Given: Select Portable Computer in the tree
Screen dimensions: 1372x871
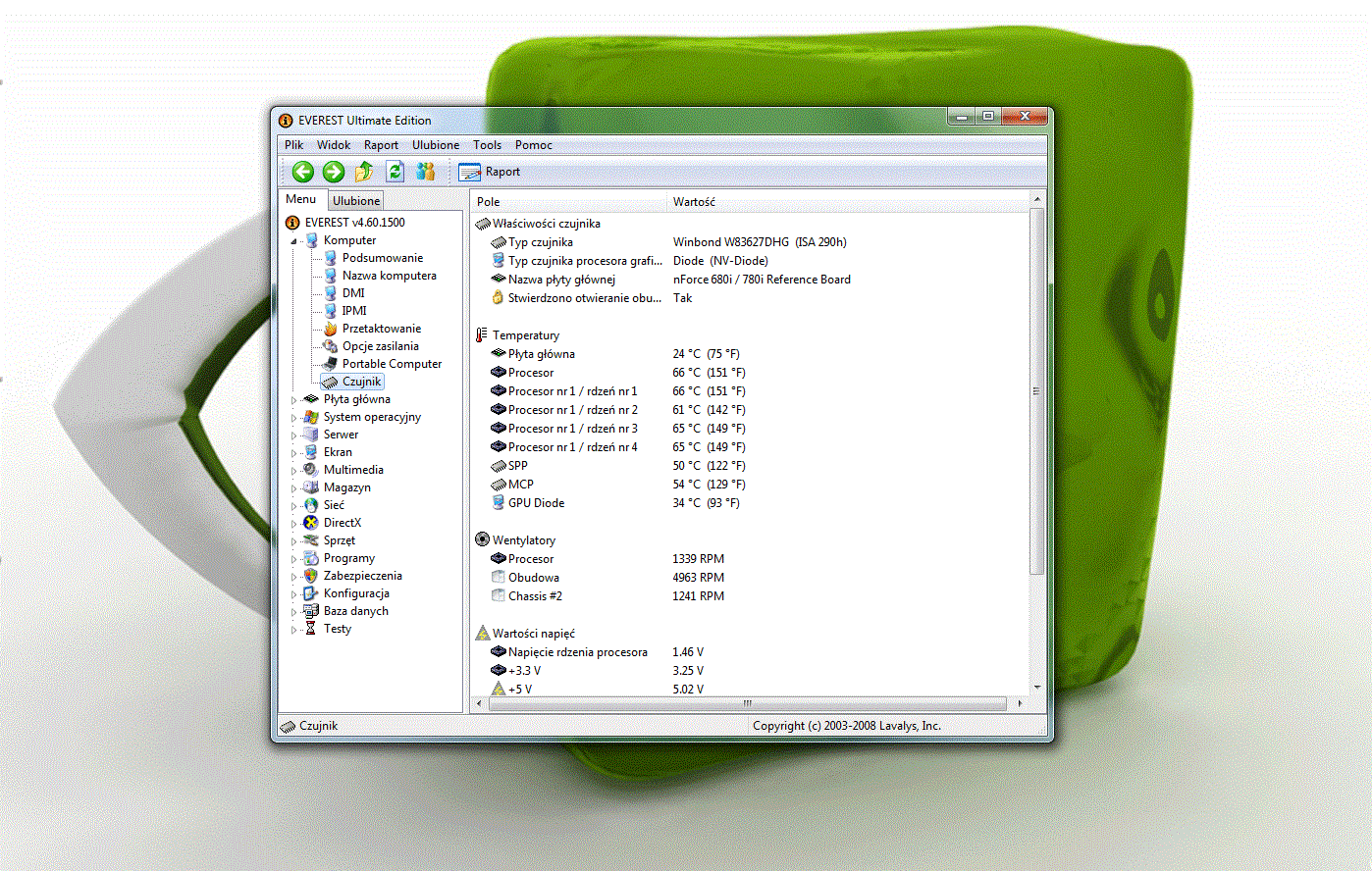Looking at the screenshot, I should [392, 364].
